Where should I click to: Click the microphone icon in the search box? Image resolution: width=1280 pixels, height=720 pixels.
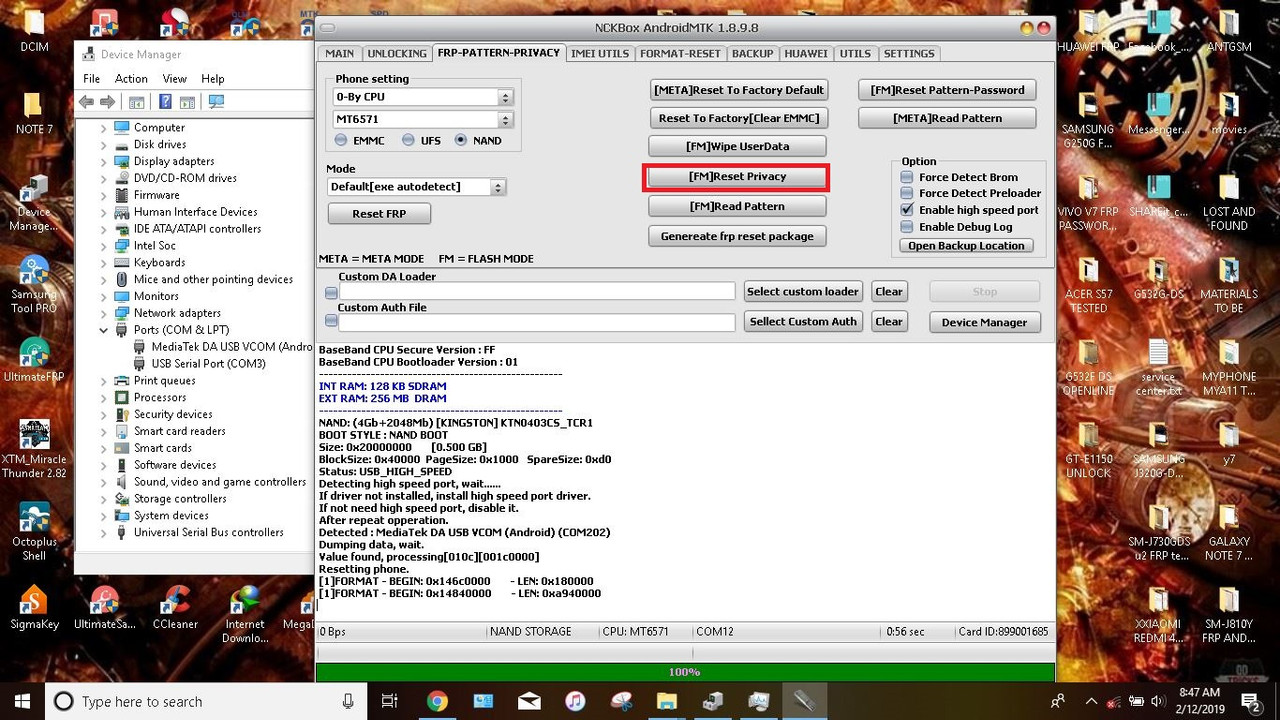pos(348,701)
